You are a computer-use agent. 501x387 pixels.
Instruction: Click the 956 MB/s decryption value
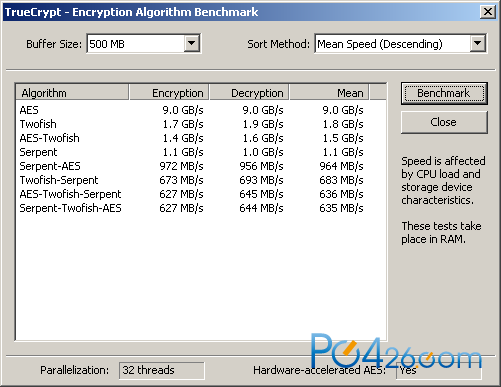[x=261, y=166]
